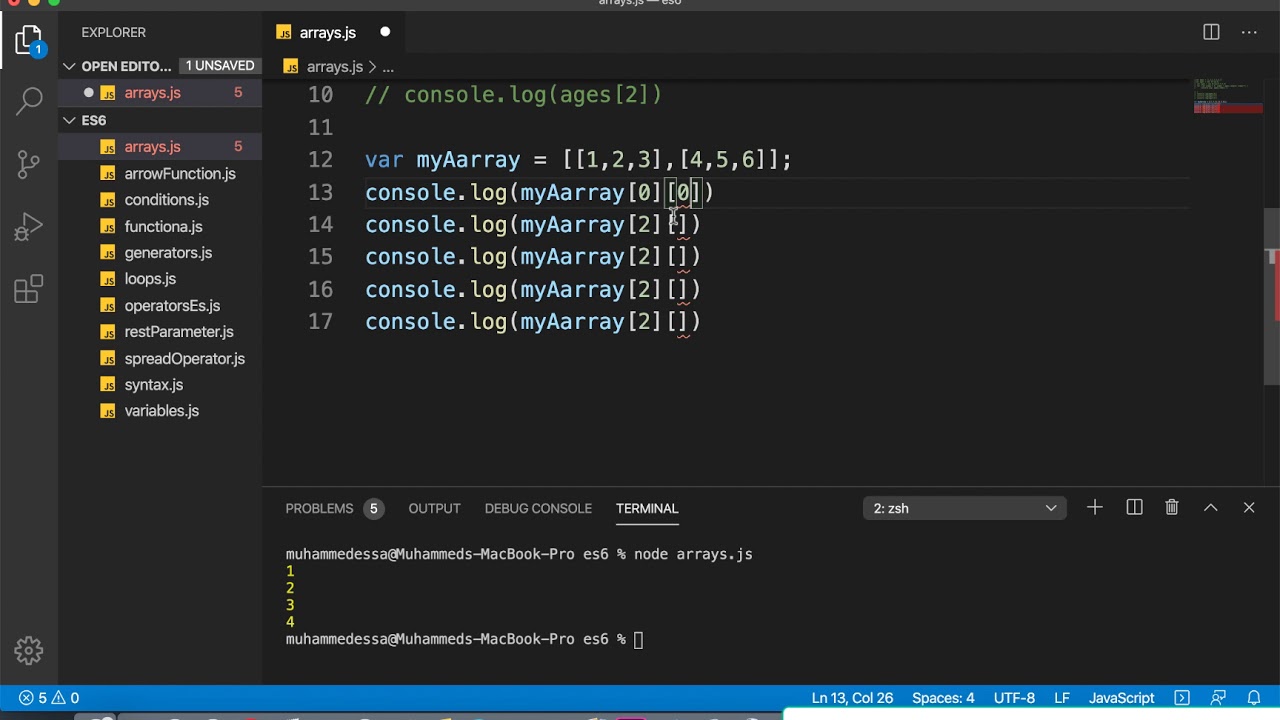This screenshot has height=720, width=1280.
Task: Split the terminal panel
Action: click(1134, 508)
